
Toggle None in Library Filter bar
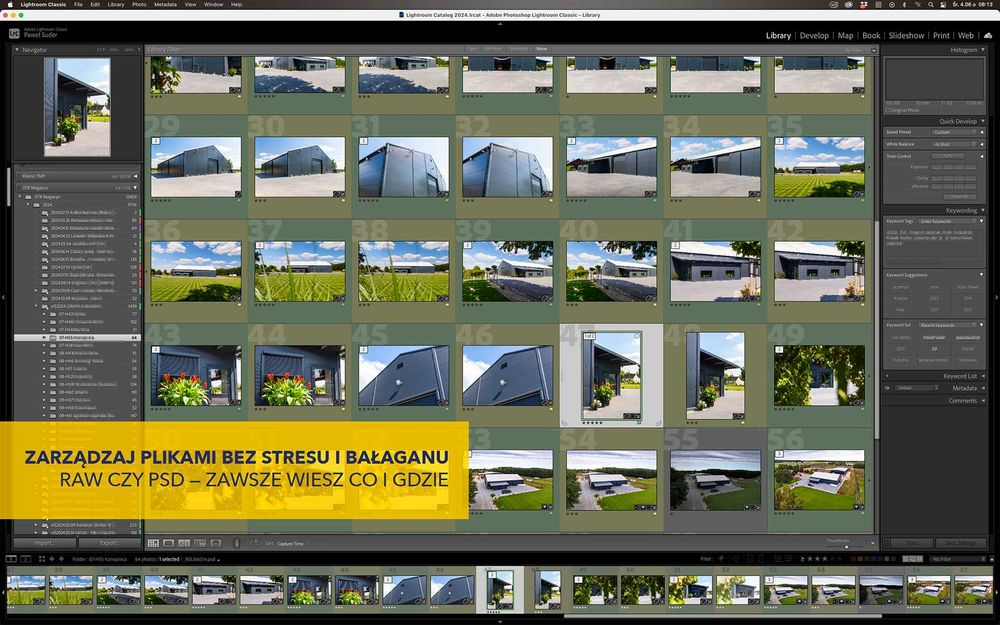pyautogui.click(x=541, y=49)
